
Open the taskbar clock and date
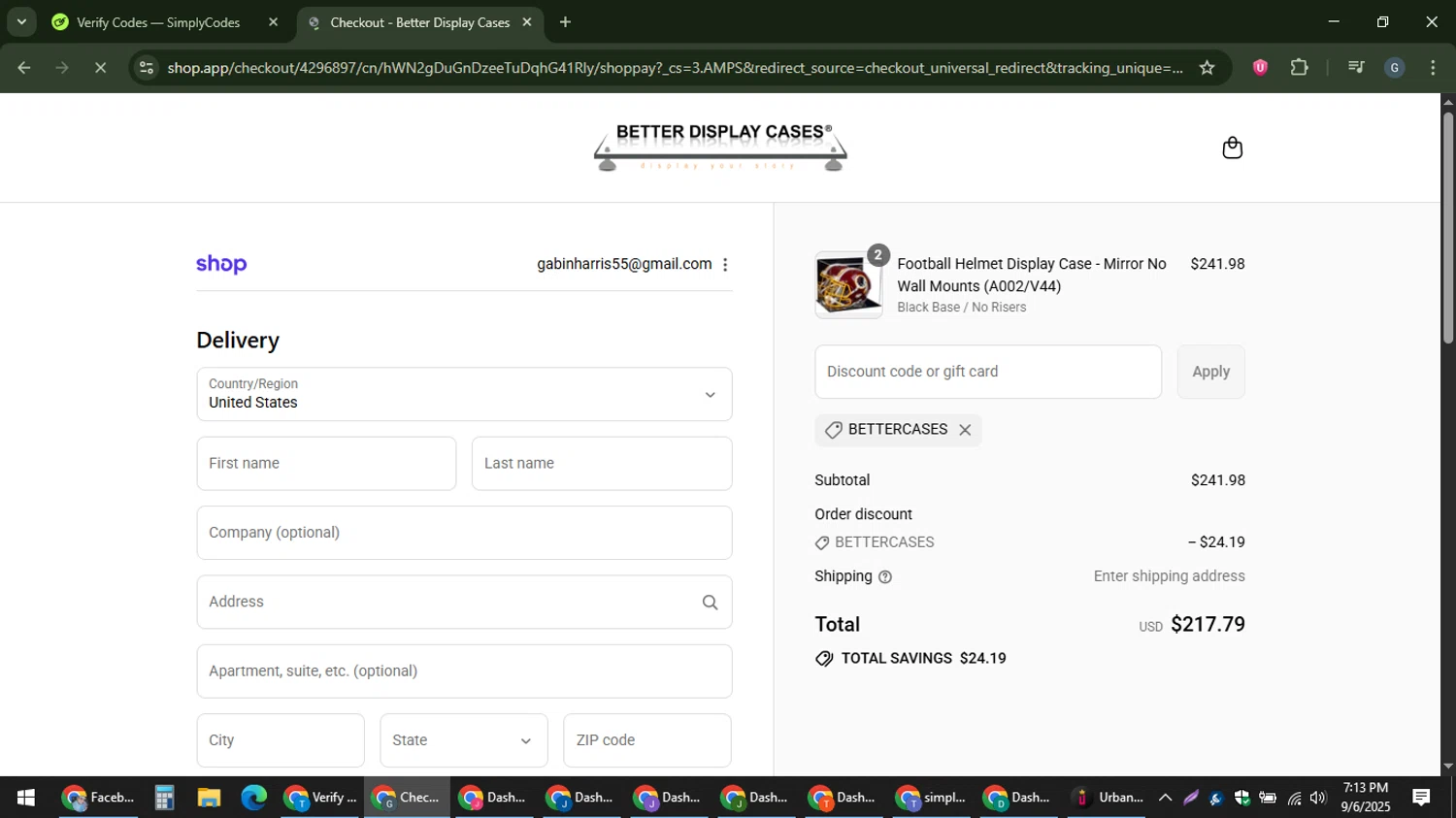pyautogui.click(x=1366, y=798)
